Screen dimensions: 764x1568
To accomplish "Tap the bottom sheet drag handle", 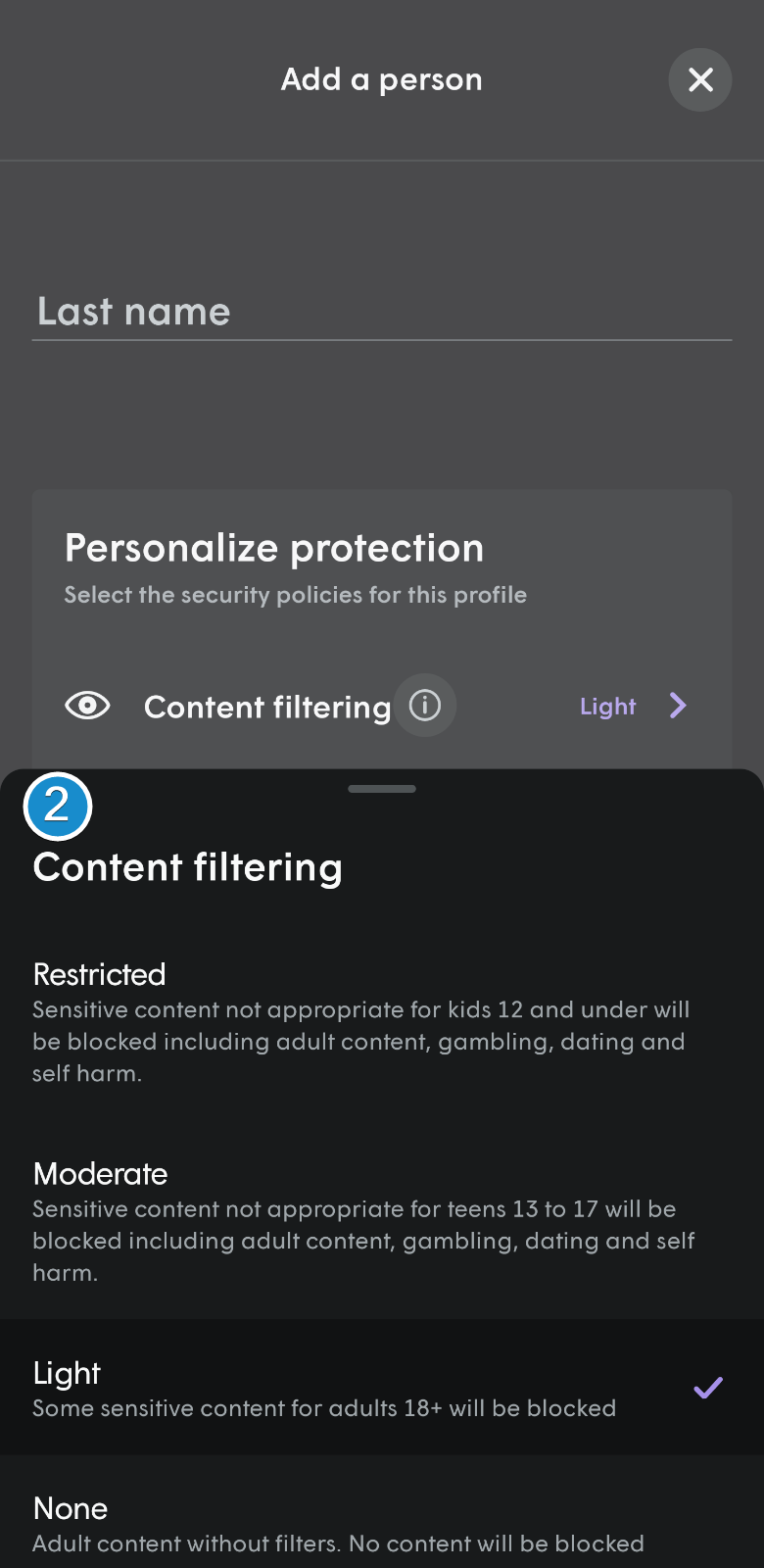I will click(x=382, y=789).
